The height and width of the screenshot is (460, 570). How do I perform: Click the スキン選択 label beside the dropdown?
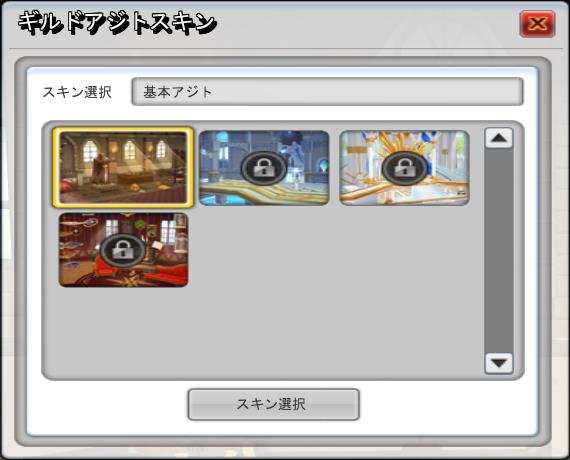77,92
